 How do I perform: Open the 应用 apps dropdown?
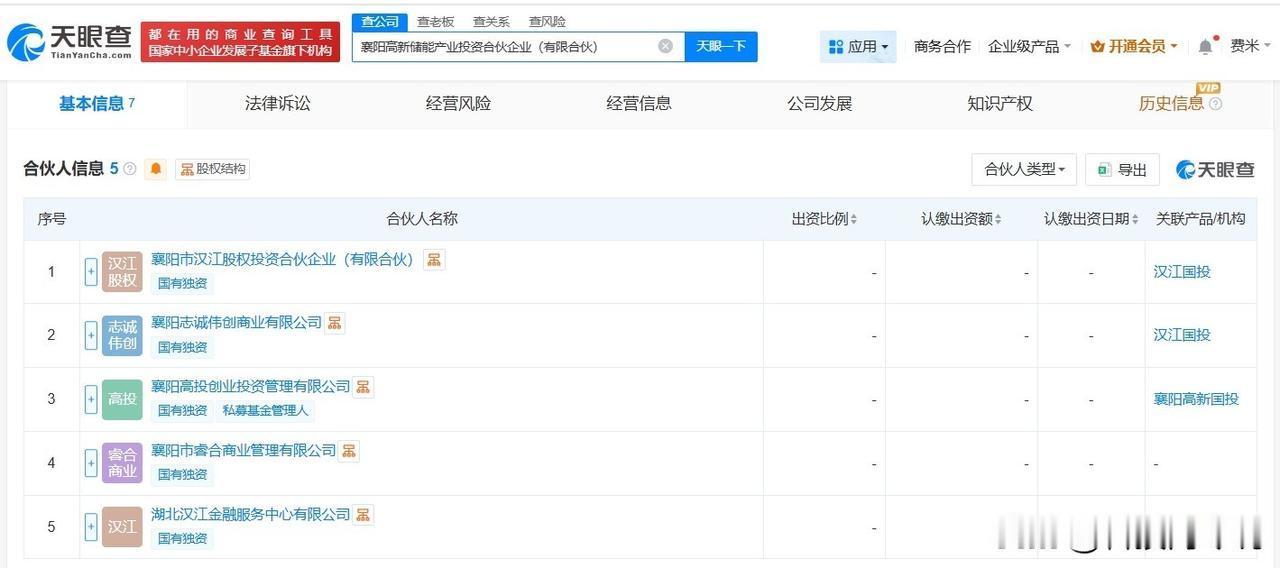click(x=859, y=46)
